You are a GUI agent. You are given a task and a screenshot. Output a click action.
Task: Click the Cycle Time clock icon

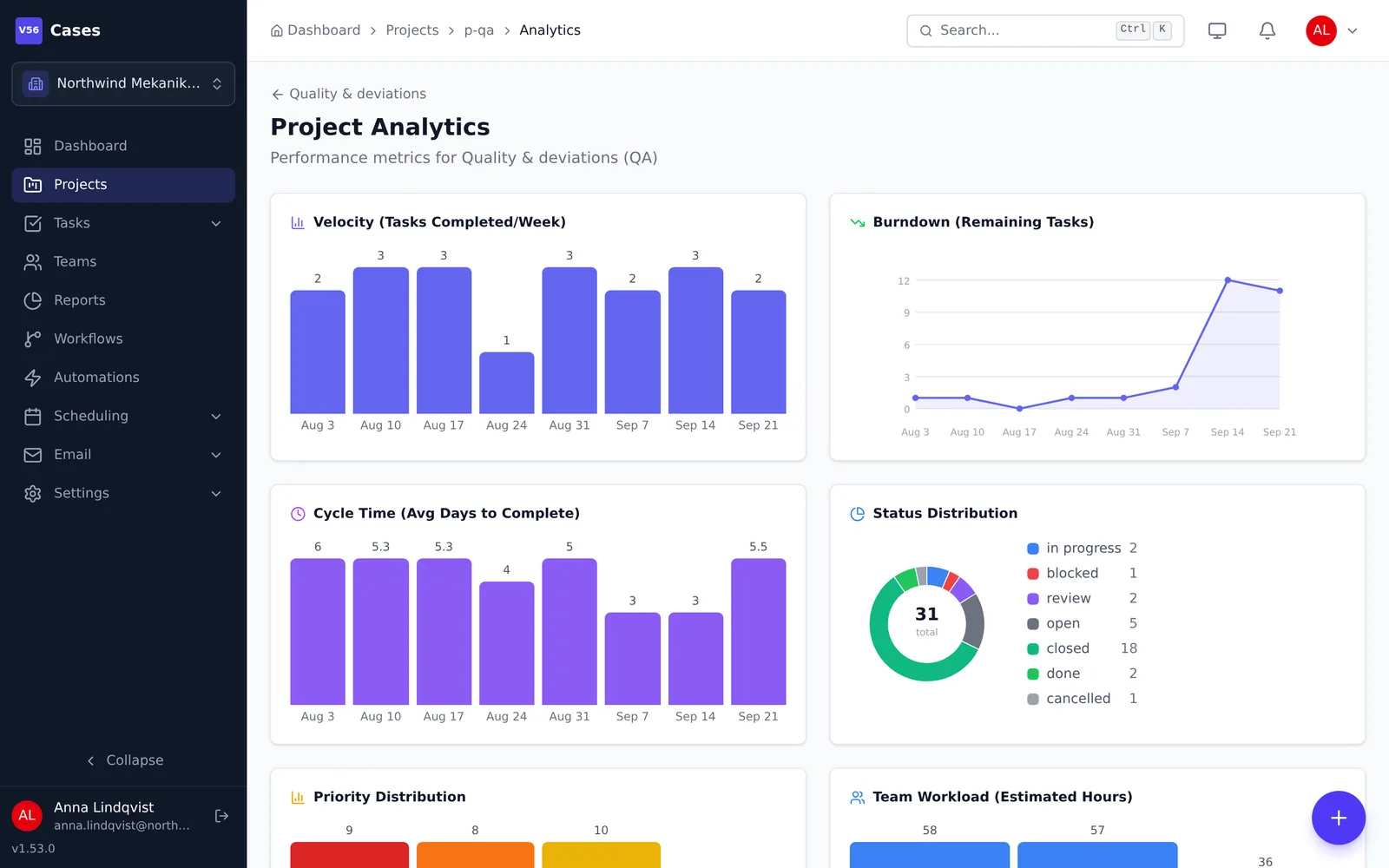coord(298,514)
